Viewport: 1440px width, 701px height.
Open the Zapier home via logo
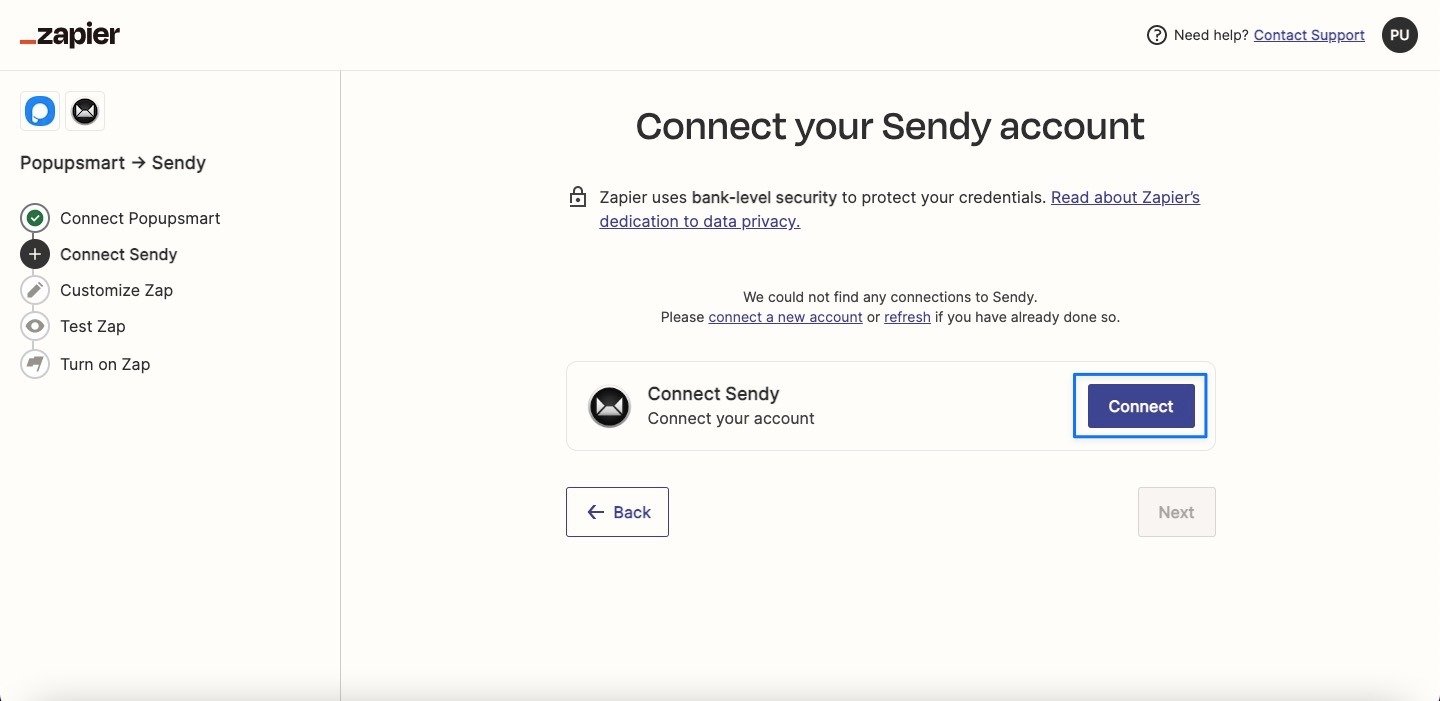coord(69,34)
